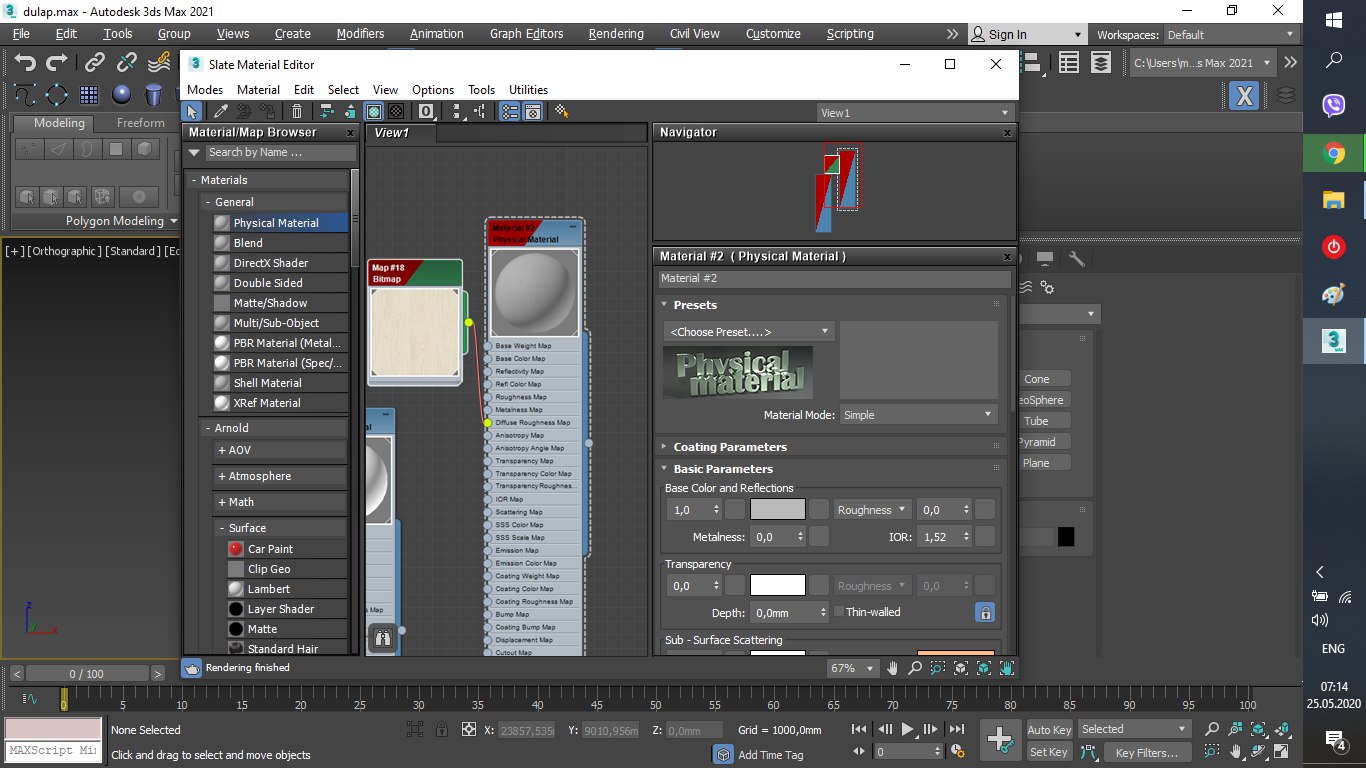Open Slate Modes menu
Viewport: 1366px width, 768px height.
[x=205, y=90]
